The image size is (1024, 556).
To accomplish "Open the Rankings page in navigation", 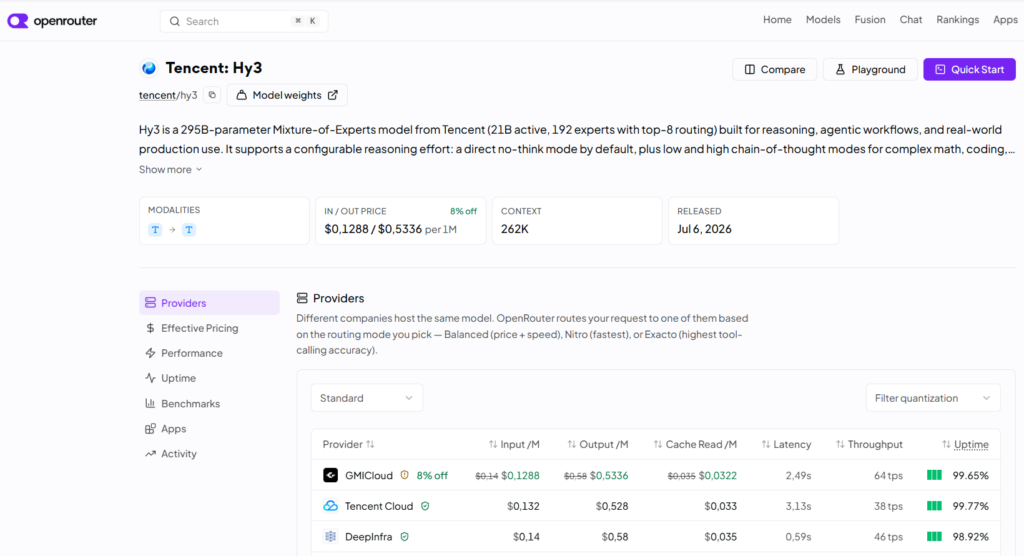I will 957,20.
